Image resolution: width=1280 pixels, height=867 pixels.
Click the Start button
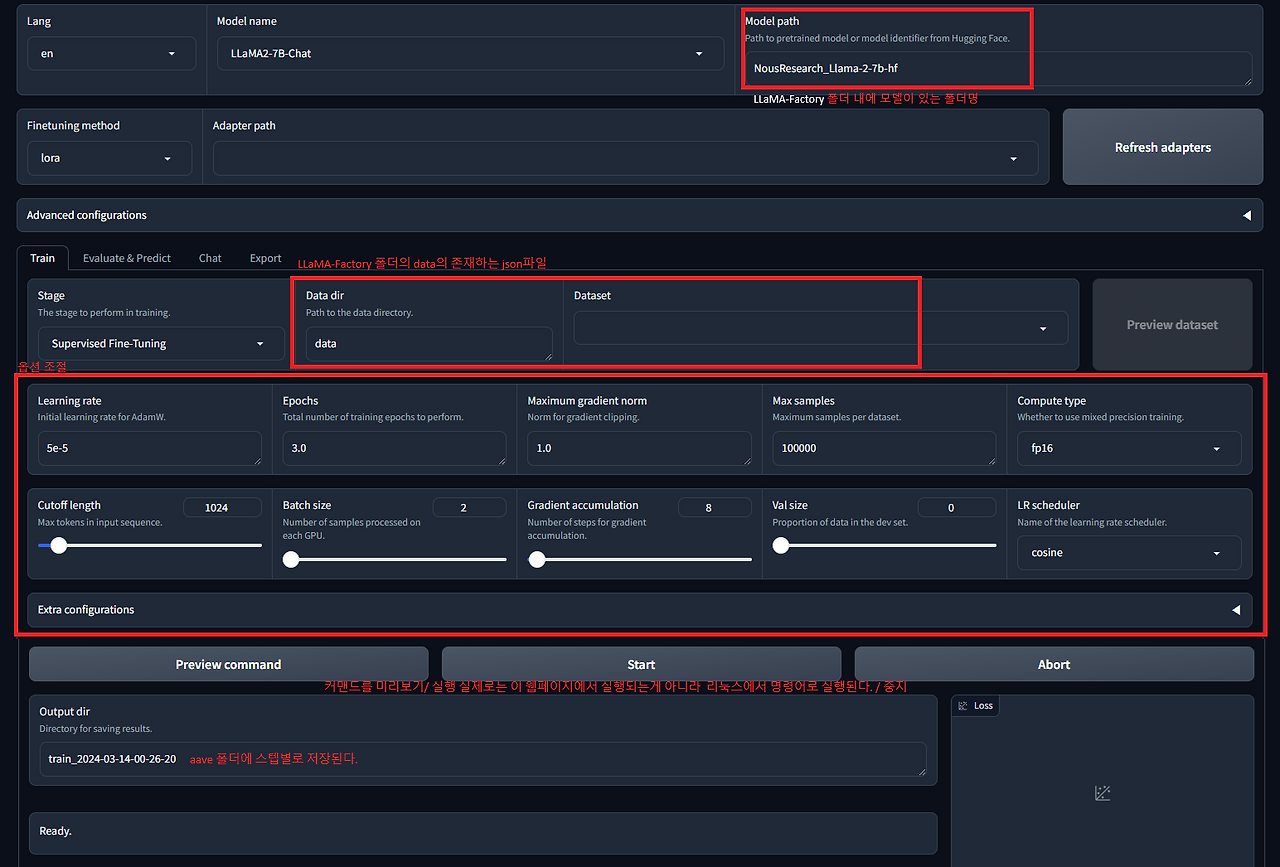point(641,664)
